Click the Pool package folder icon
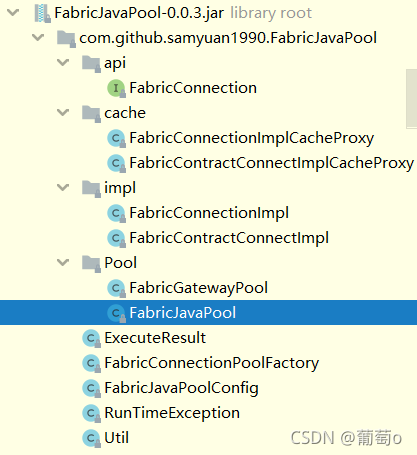 coord(91,263)
